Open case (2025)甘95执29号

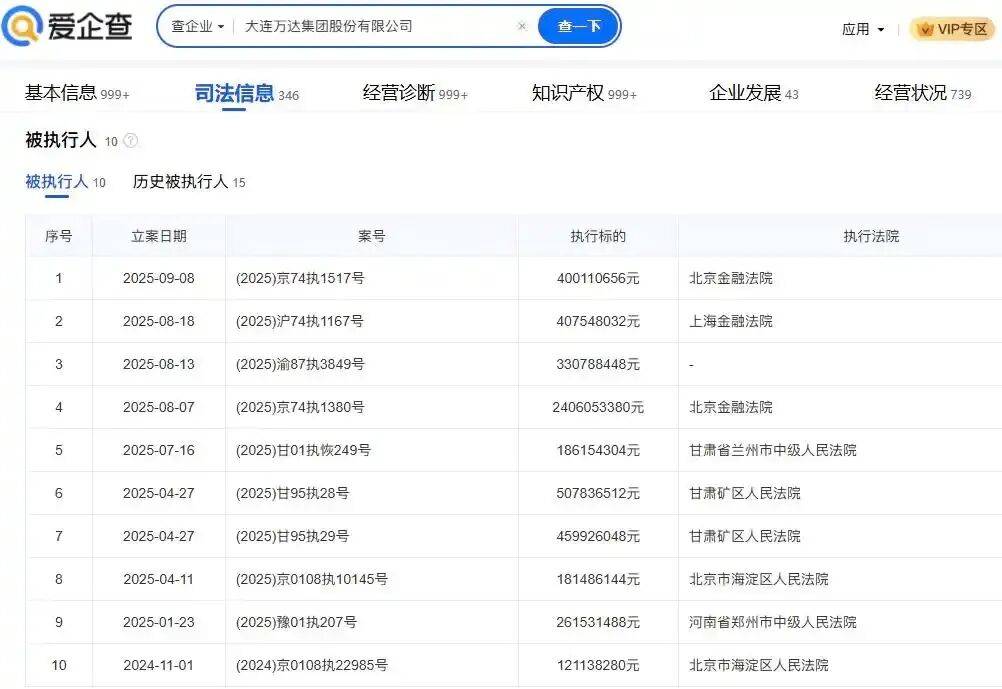pyautogui.click(x=292, y=536)
